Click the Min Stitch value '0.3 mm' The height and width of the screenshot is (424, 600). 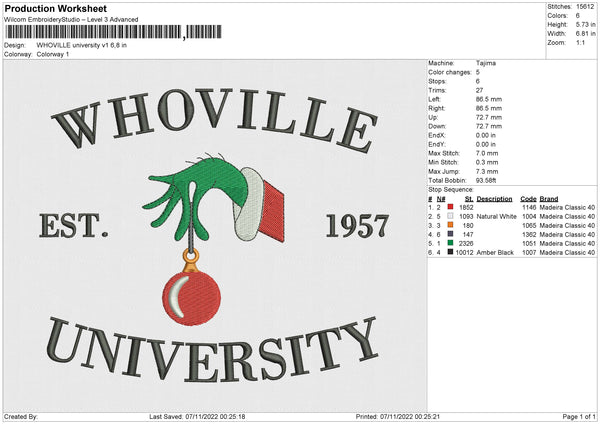(487, 163)
